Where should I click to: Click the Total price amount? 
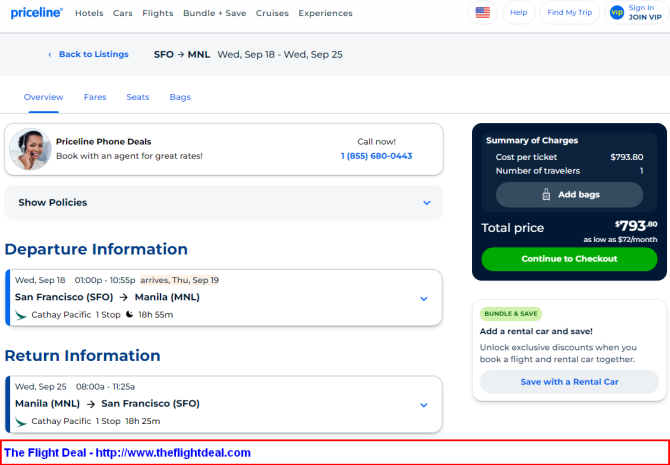(x=636, y=226)
